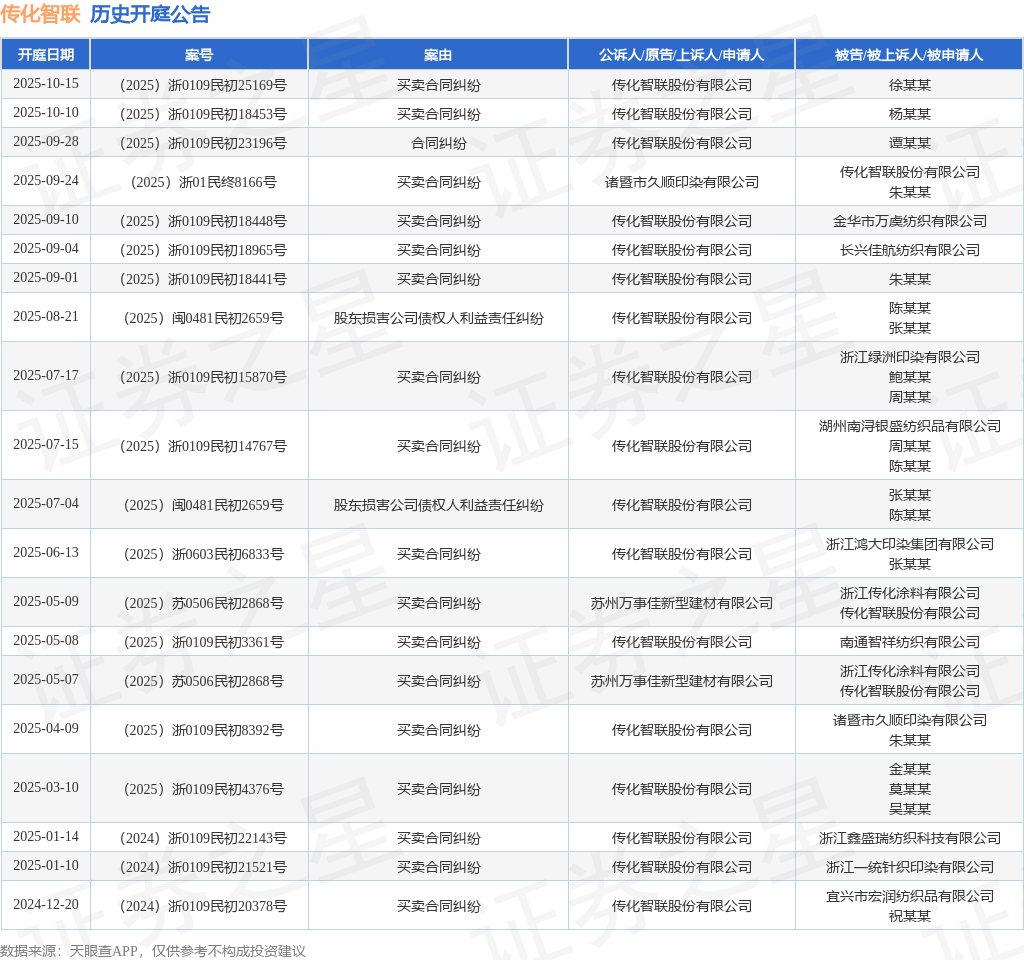The width and height of the screenshot is (1024, 960).
Task: Select case number 浙0109民初18453号
Action: click(x=203, y=114)
